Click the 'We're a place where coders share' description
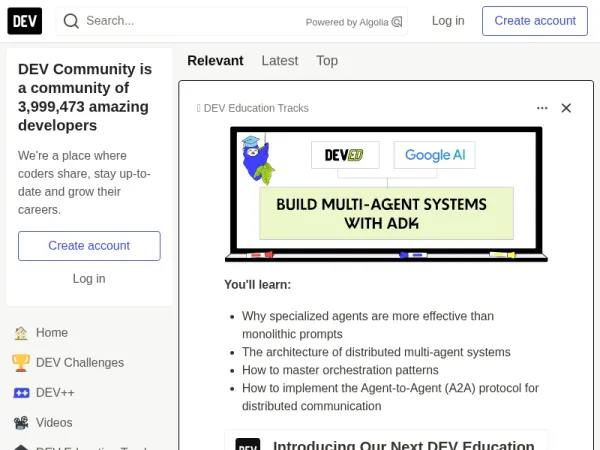The height and width of the screenshot is (450, 600). click(x=84, y=183)
